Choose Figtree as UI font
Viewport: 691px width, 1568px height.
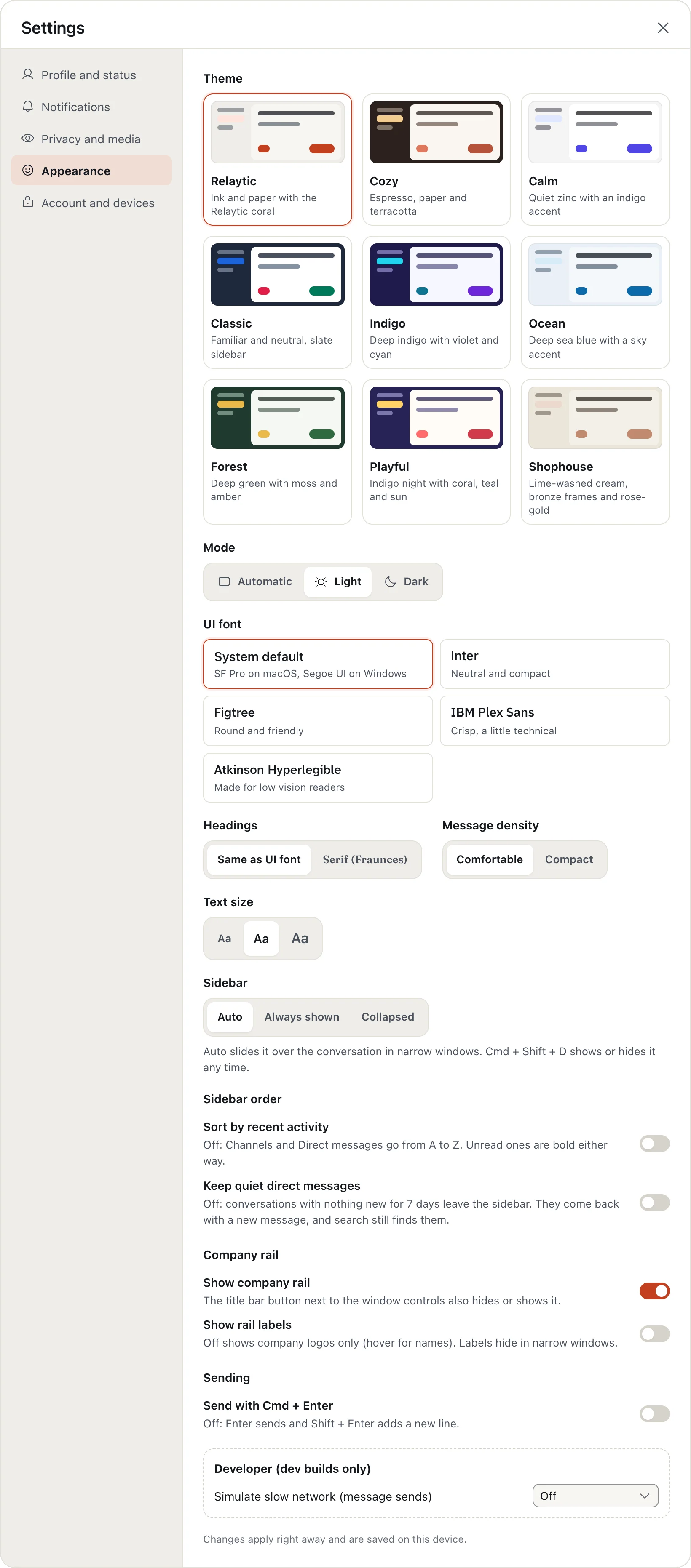(318, 721)
